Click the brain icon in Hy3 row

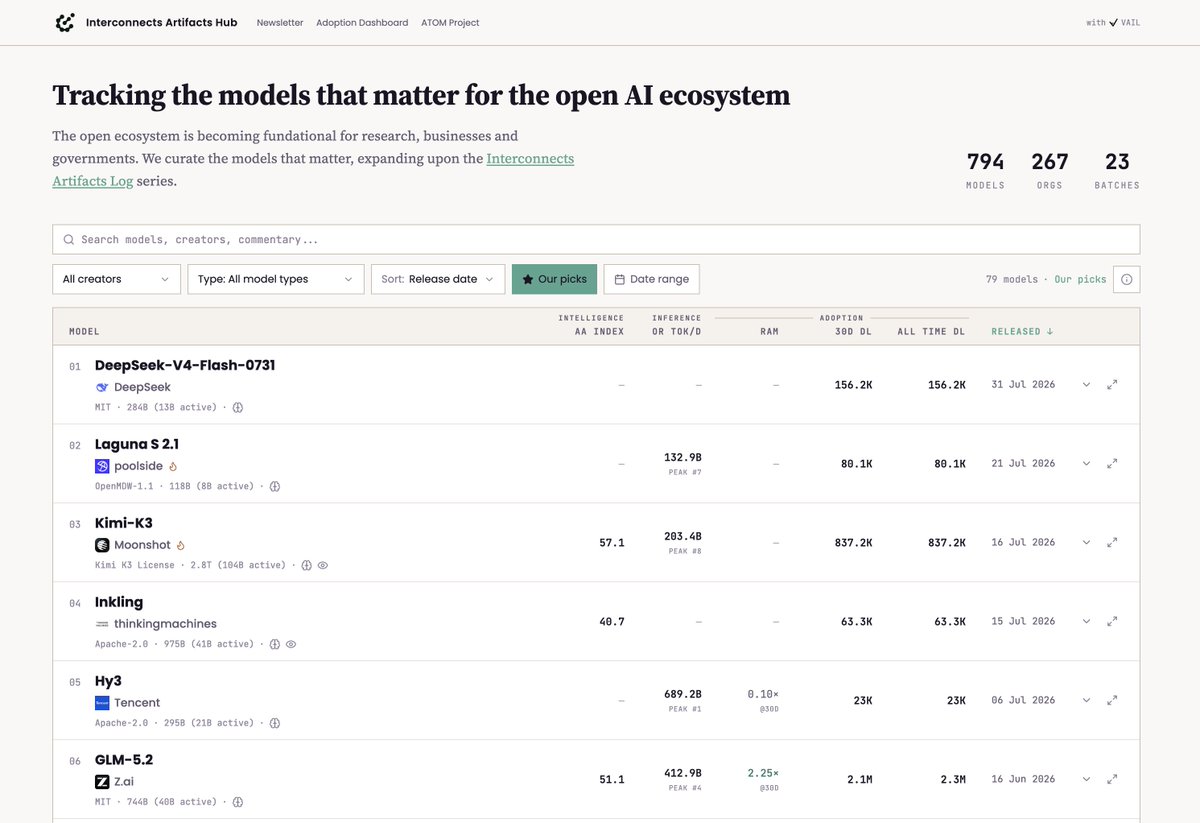pos(274,723)
